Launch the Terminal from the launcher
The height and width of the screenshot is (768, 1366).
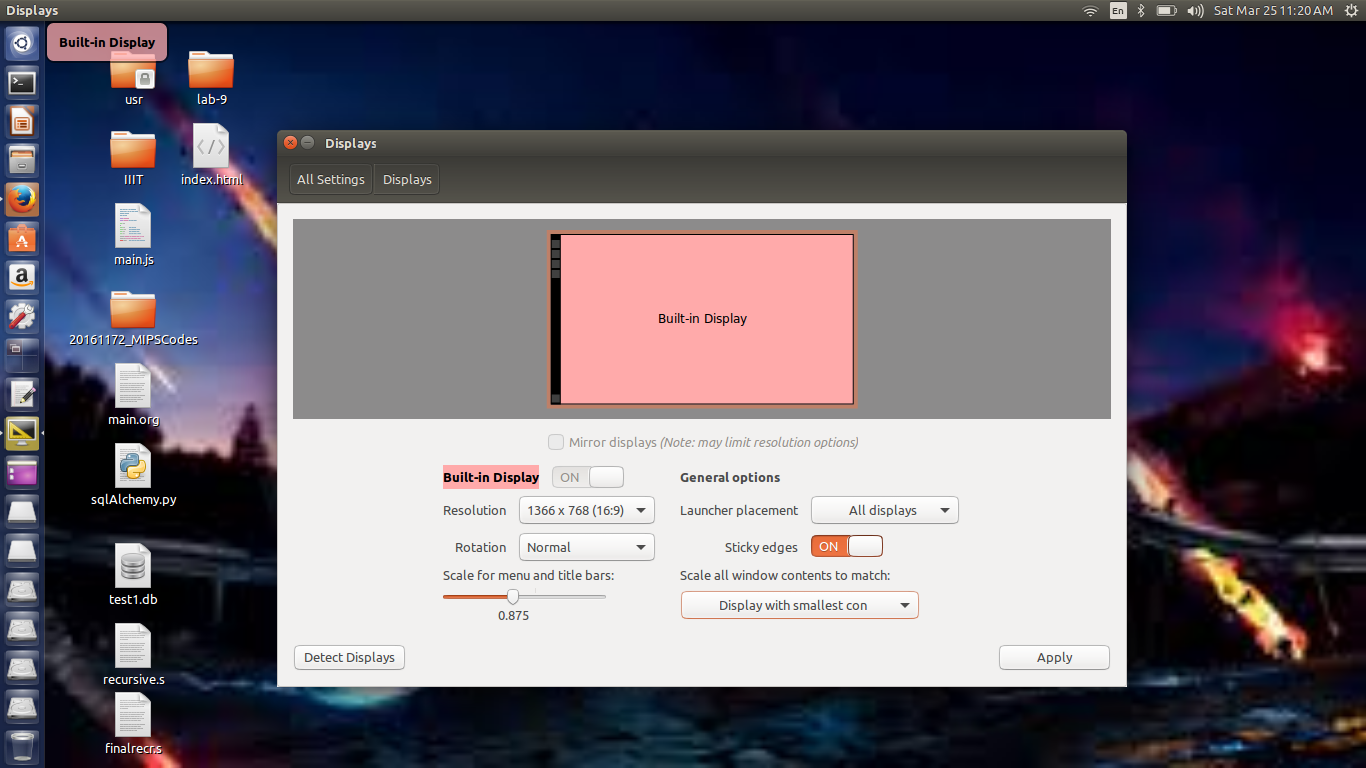21,82
